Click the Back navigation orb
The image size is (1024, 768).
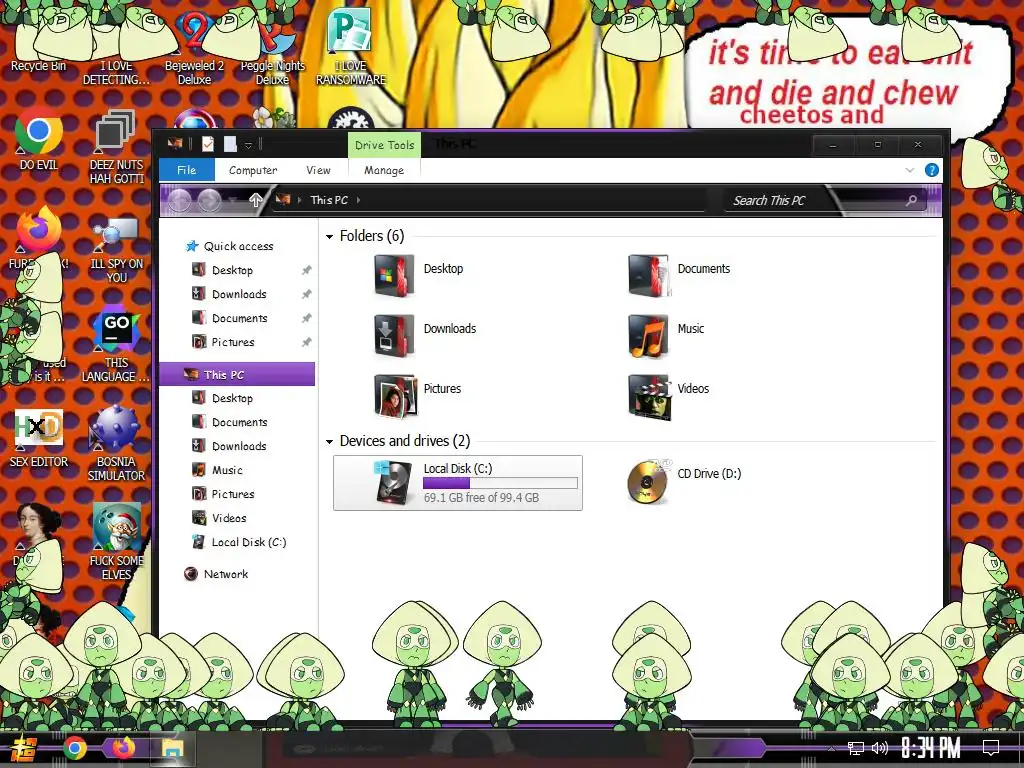[x=180, y=200]
